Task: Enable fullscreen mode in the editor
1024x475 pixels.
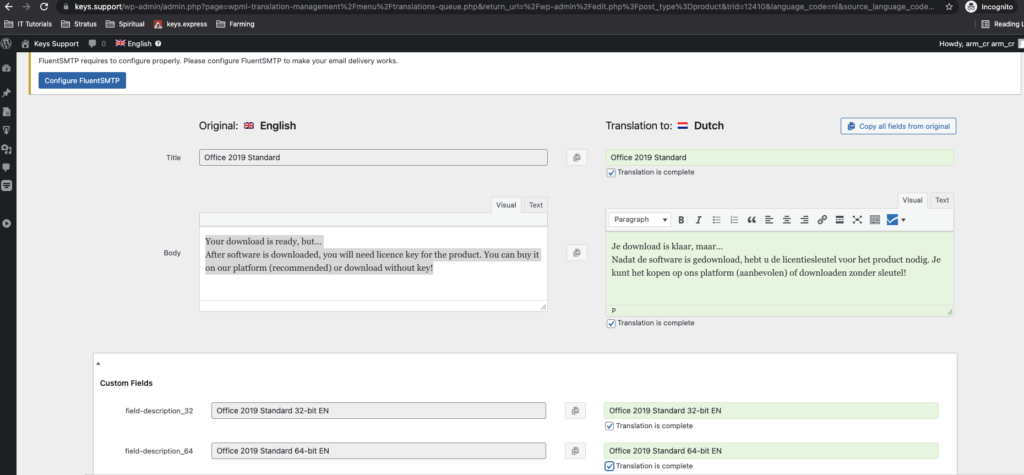Action: tap(857, 219)
